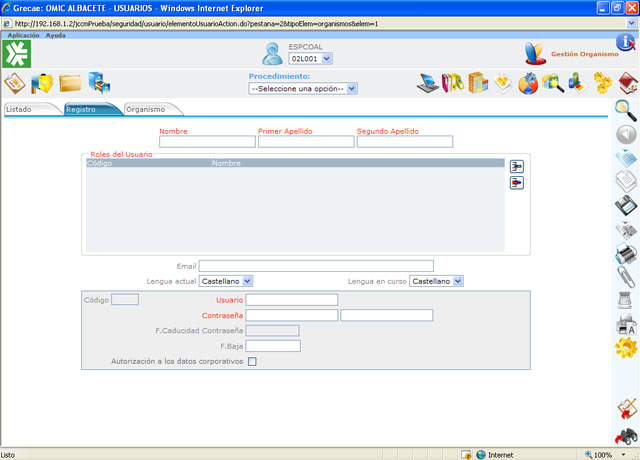Click the F.Caducidad Contraseña field
Screen dimensions: 640x460
coord(273,331)
